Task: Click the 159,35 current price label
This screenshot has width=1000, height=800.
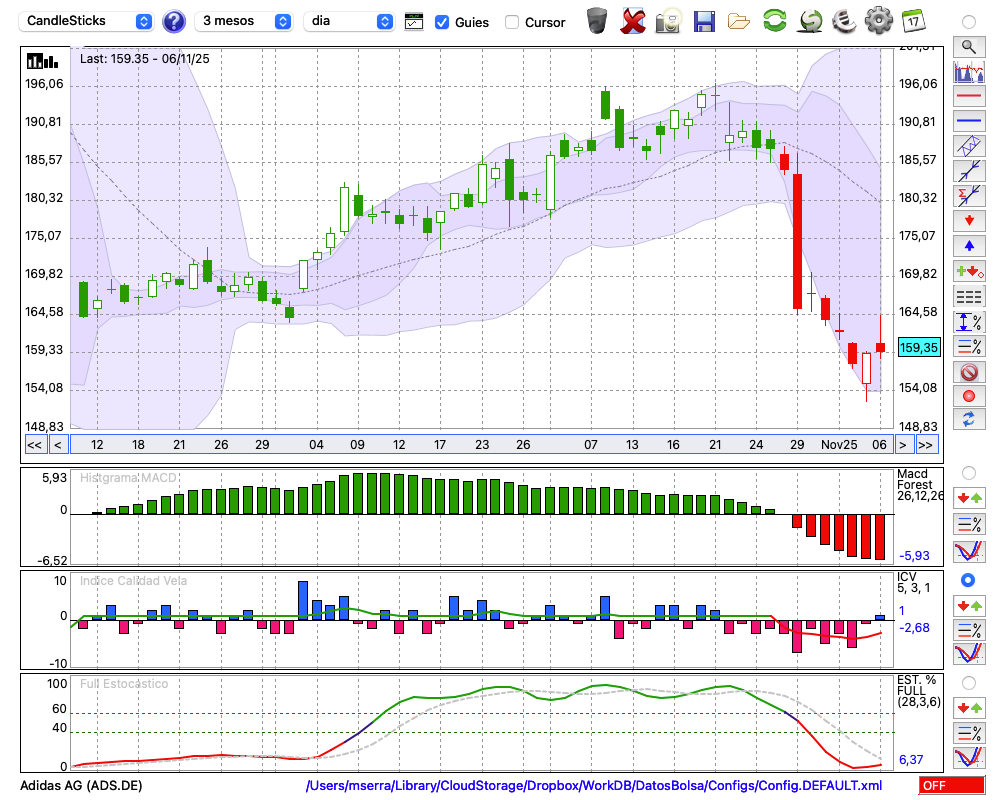Action: (919, 348)
